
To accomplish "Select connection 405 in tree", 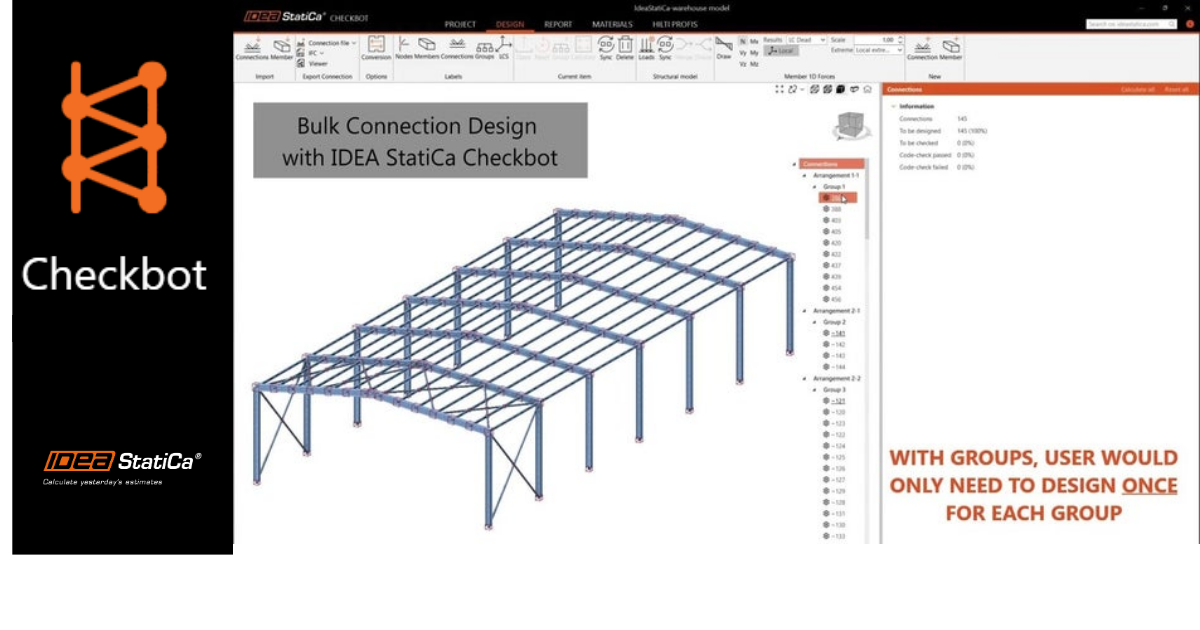I will tap(832, 232).
